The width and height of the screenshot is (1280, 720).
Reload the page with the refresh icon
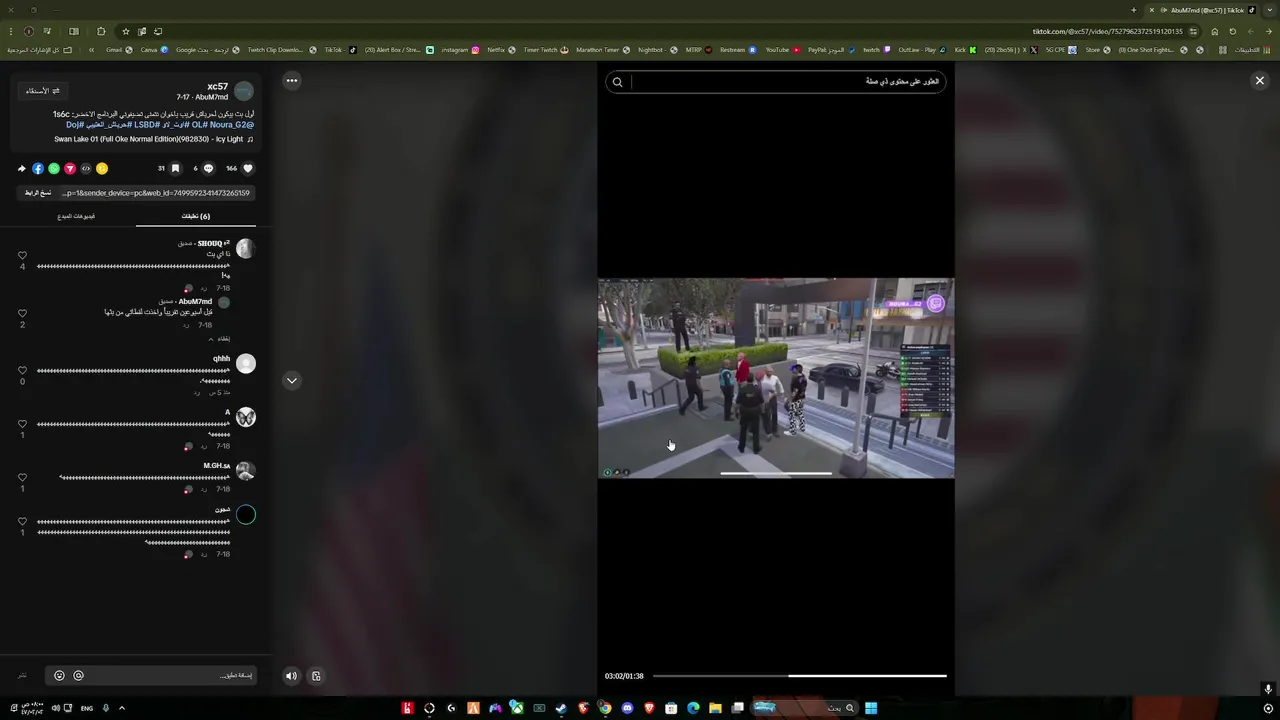coord(1233,31)
